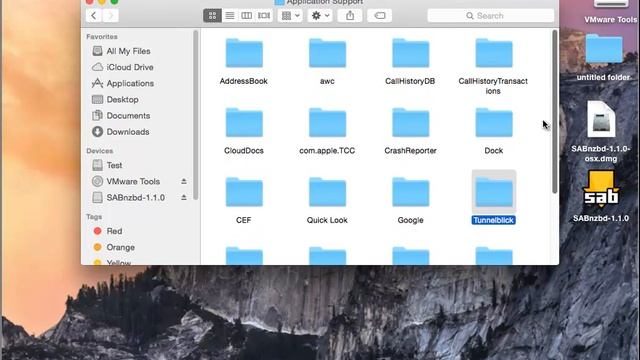This screenshot has height=360, width=640.
Task: Select the com.apple.TCC folder
Action: [327, 123]
